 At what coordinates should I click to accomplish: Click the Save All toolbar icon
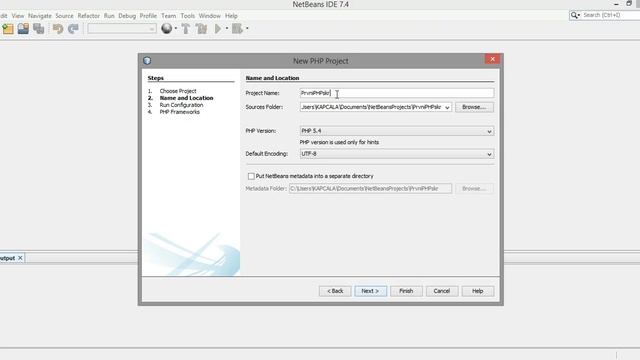tap(39, 29)
